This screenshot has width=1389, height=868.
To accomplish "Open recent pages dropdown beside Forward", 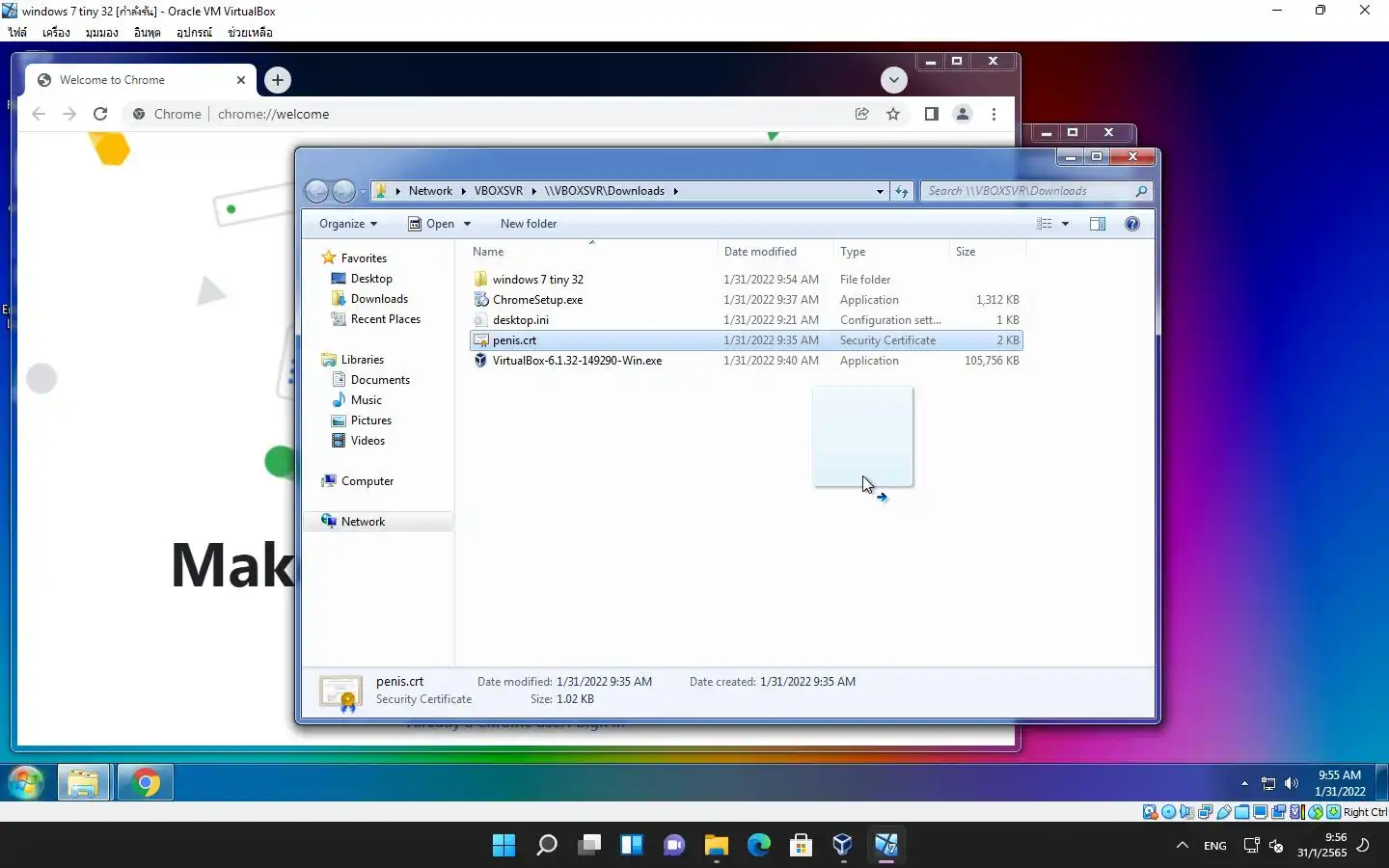I will pos(363,192).
